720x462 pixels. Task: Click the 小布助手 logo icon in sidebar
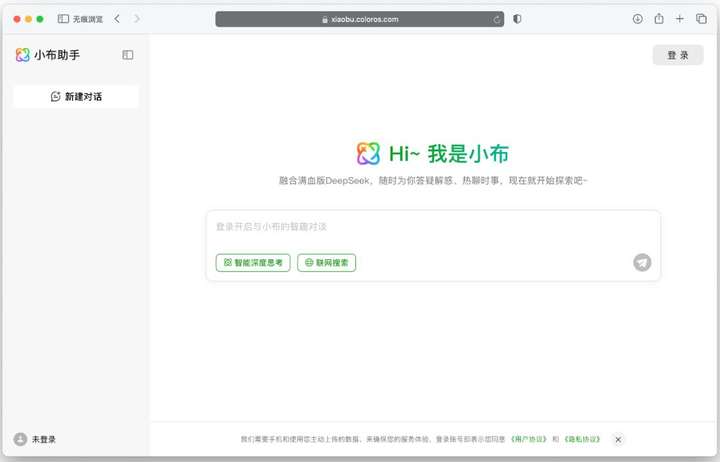click(22, 55)
